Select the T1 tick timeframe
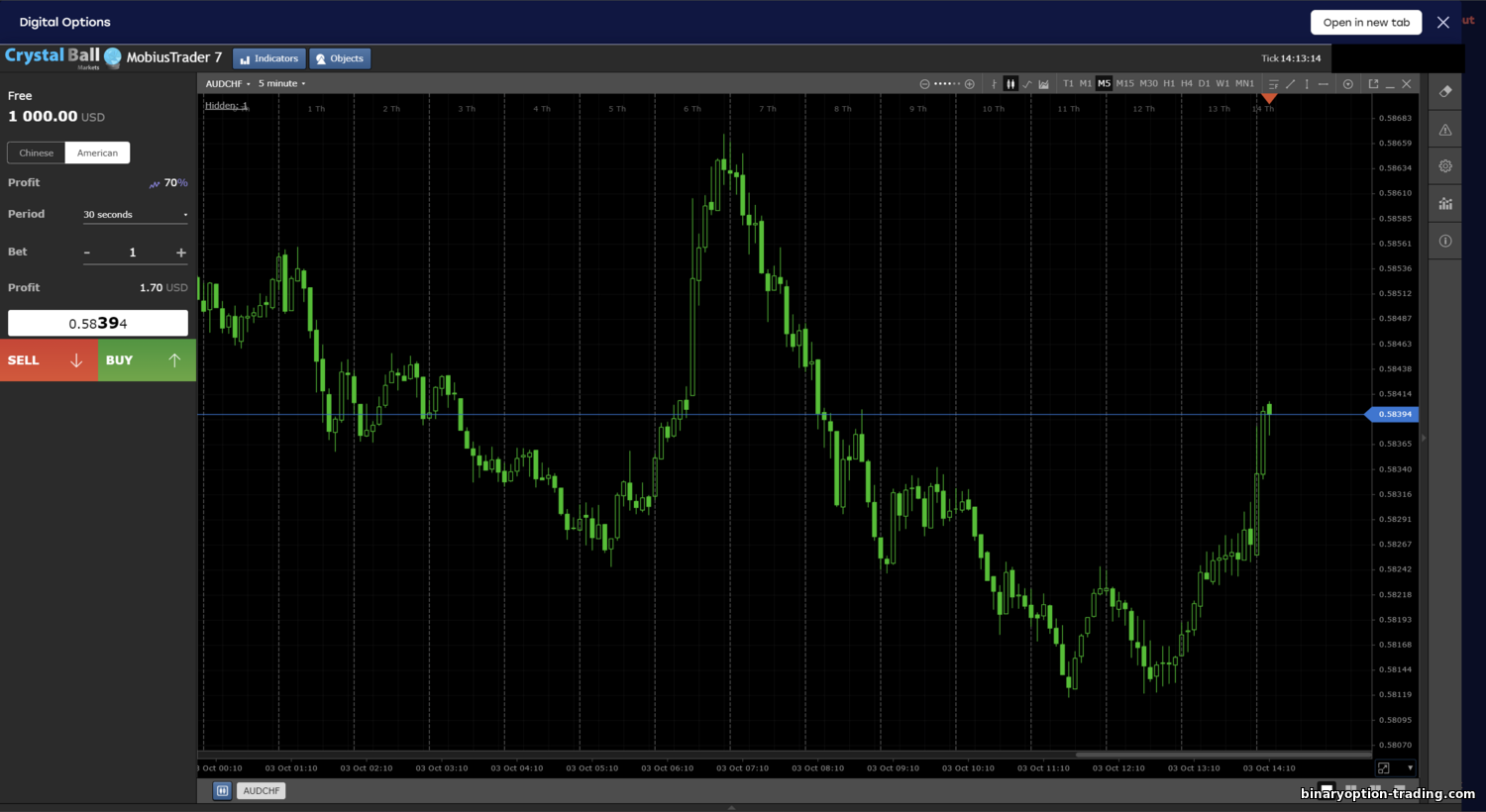 1068,84
